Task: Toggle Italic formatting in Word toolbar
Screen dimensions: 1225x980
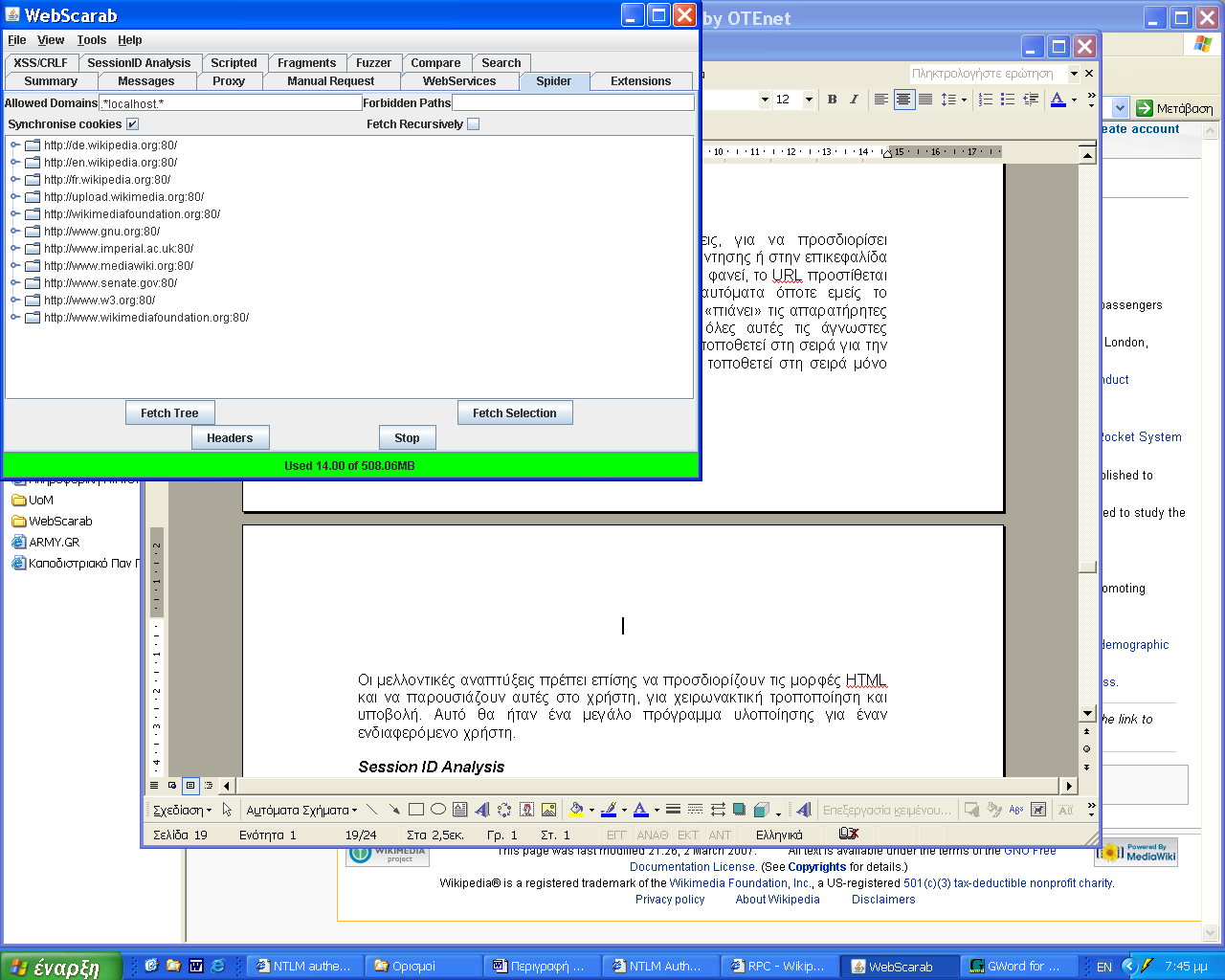Action: [854, 100]
